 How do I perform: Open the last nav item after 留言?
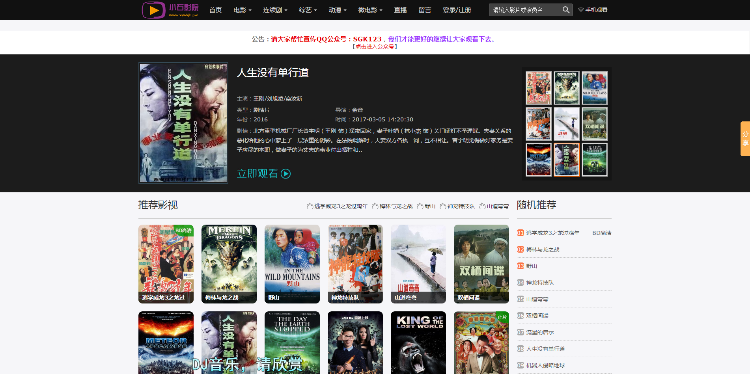pos(456,10)
